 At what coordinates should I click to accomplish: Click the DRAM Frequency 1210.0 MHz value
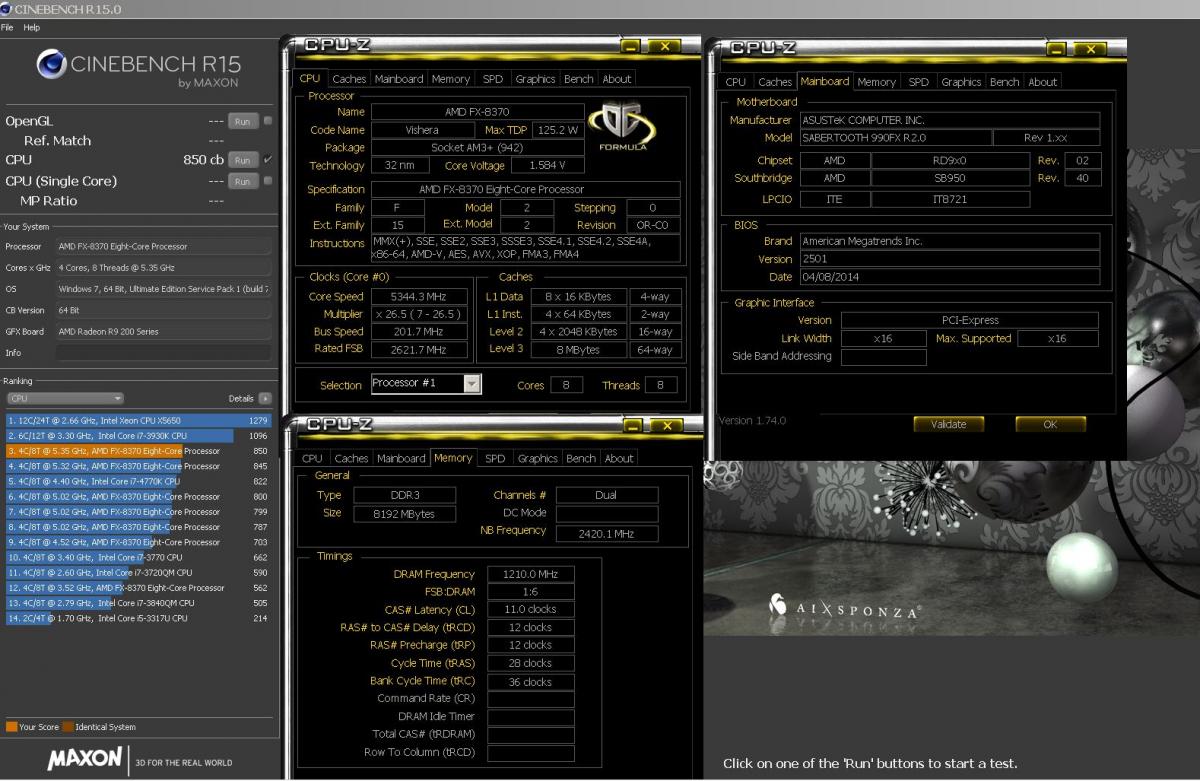click(531, 574)
